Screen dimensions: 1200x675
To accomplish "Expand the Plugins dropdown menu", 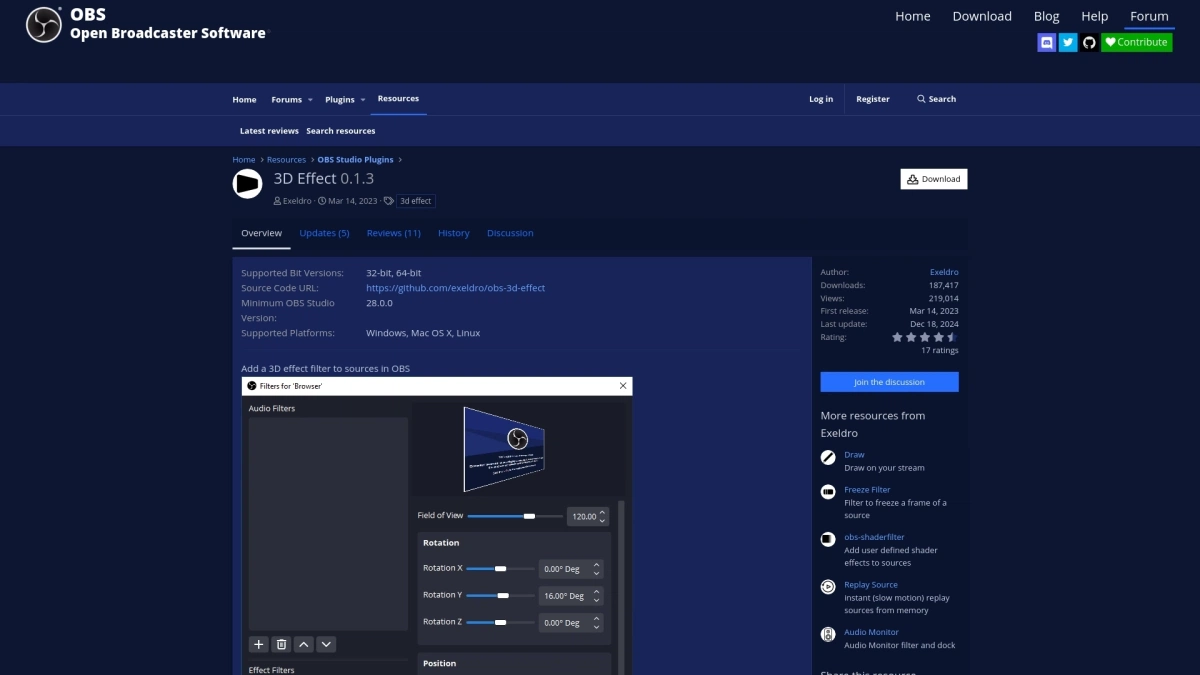I will 345,99.
